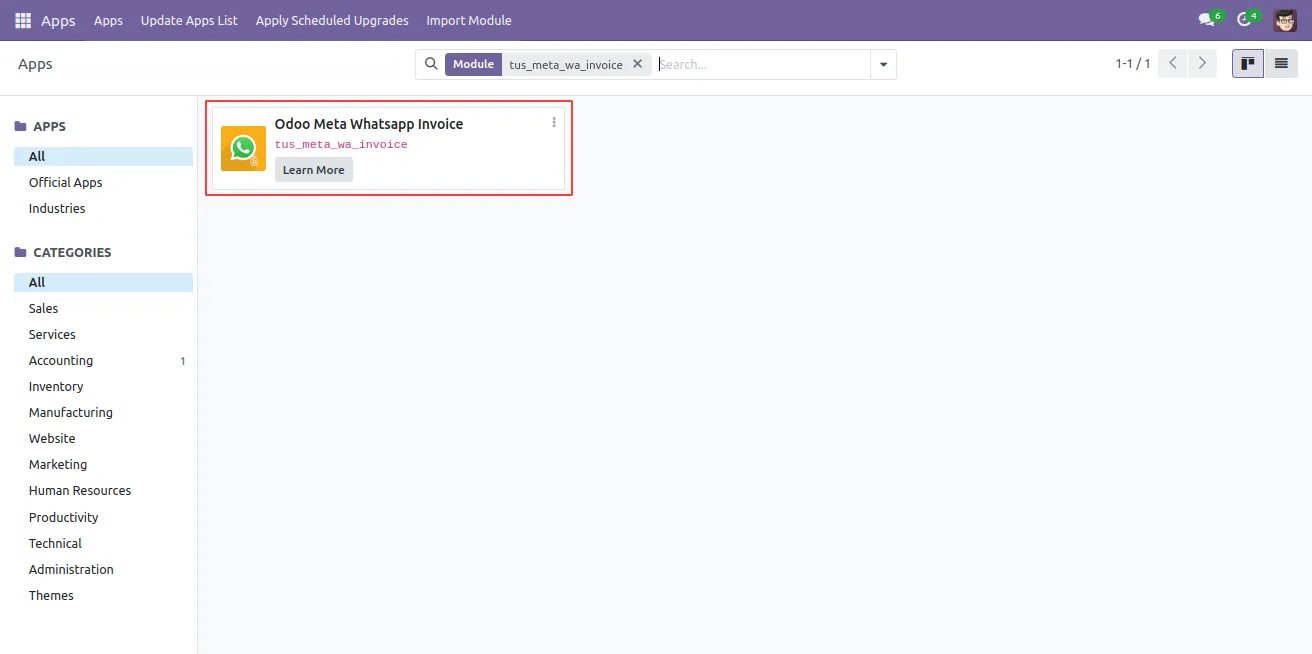Switch to Kanban view

(x=1248, y=63)
